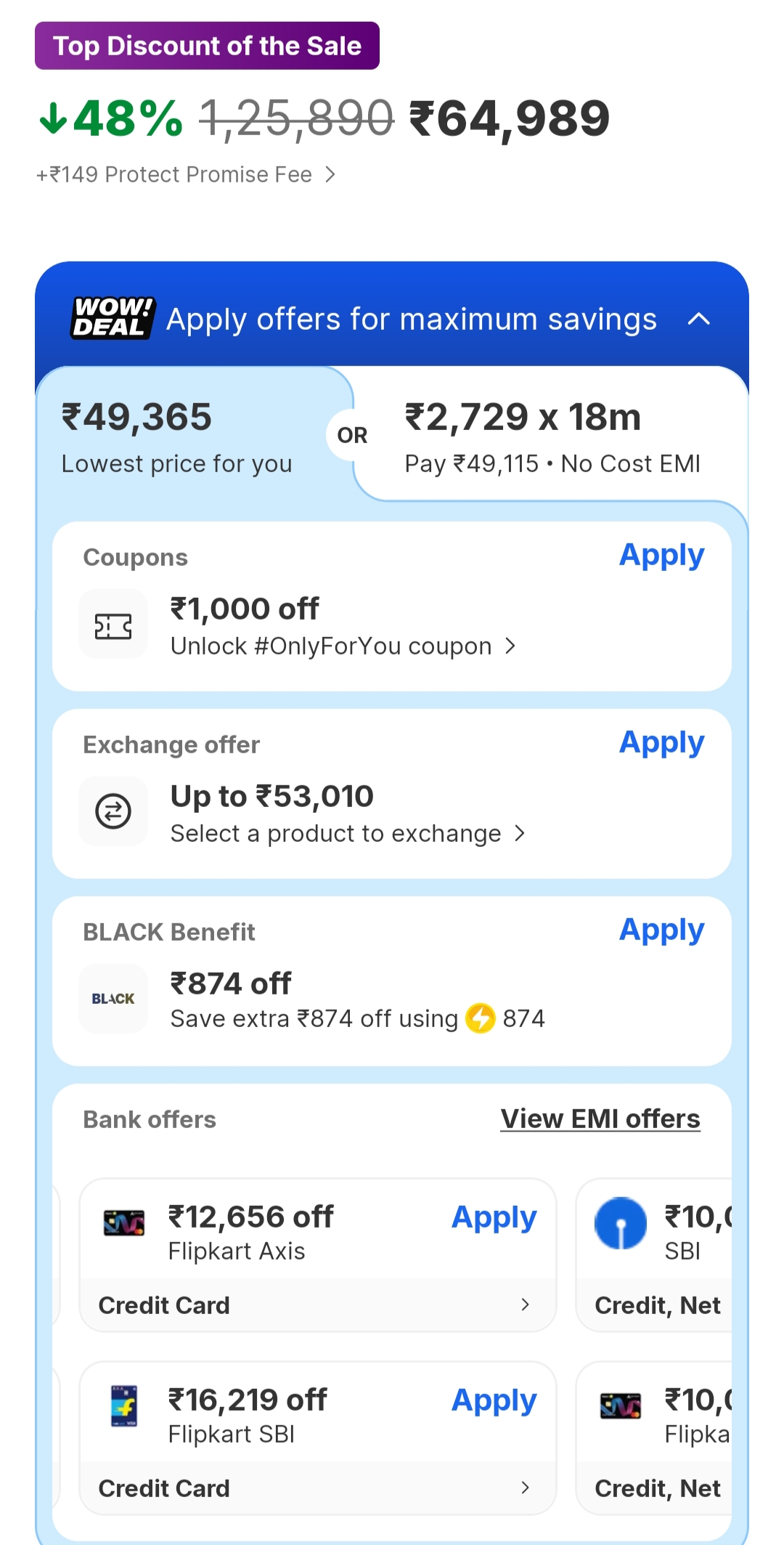Screen dimensions: 784x1545
Task: Click the SuperCoin lightning icon
Action: pos(480,1018)
